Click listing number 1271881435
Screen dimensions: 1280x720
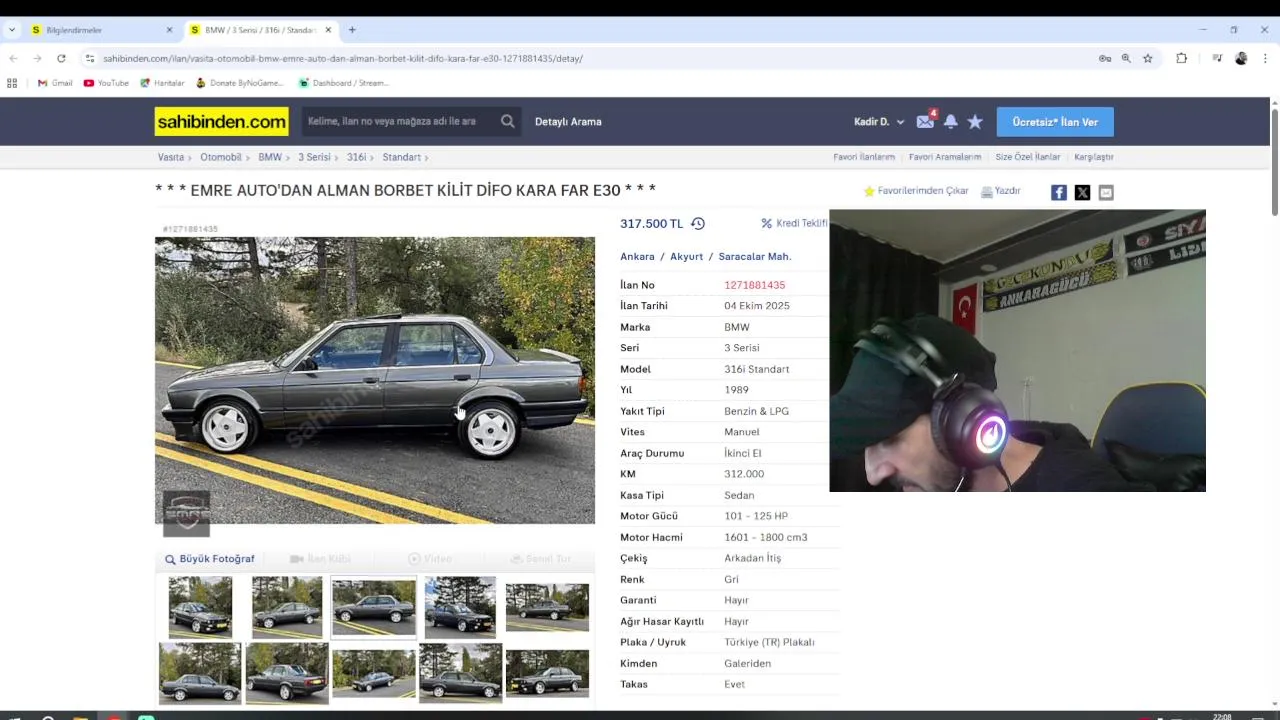tap(755, 285)
